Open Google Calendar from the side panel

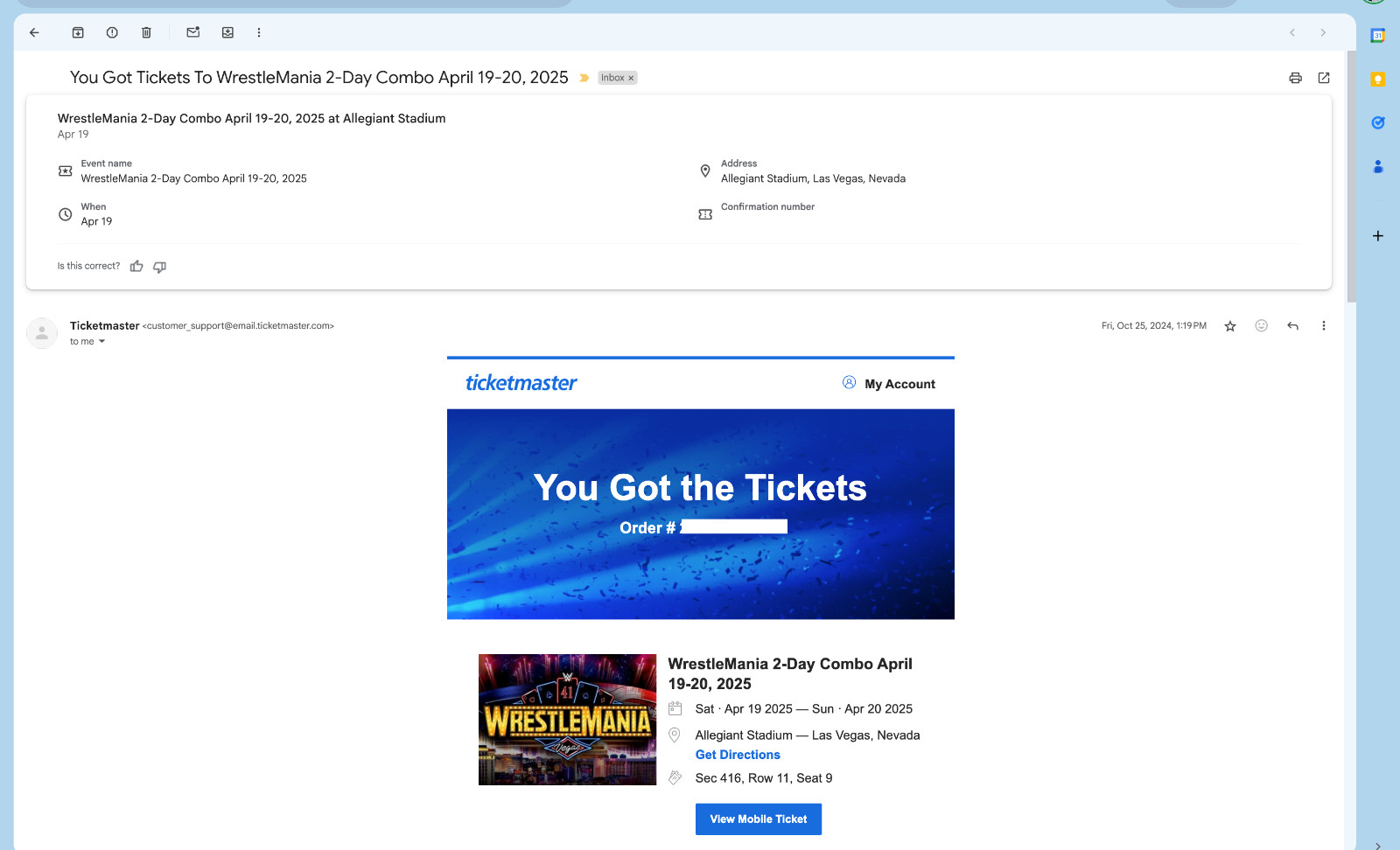(1377, 35)
